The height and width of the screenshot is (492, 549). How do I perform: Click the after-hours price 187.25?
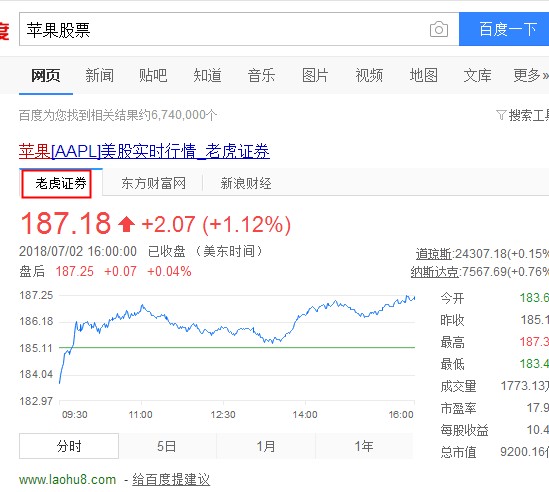coord(75,271)
